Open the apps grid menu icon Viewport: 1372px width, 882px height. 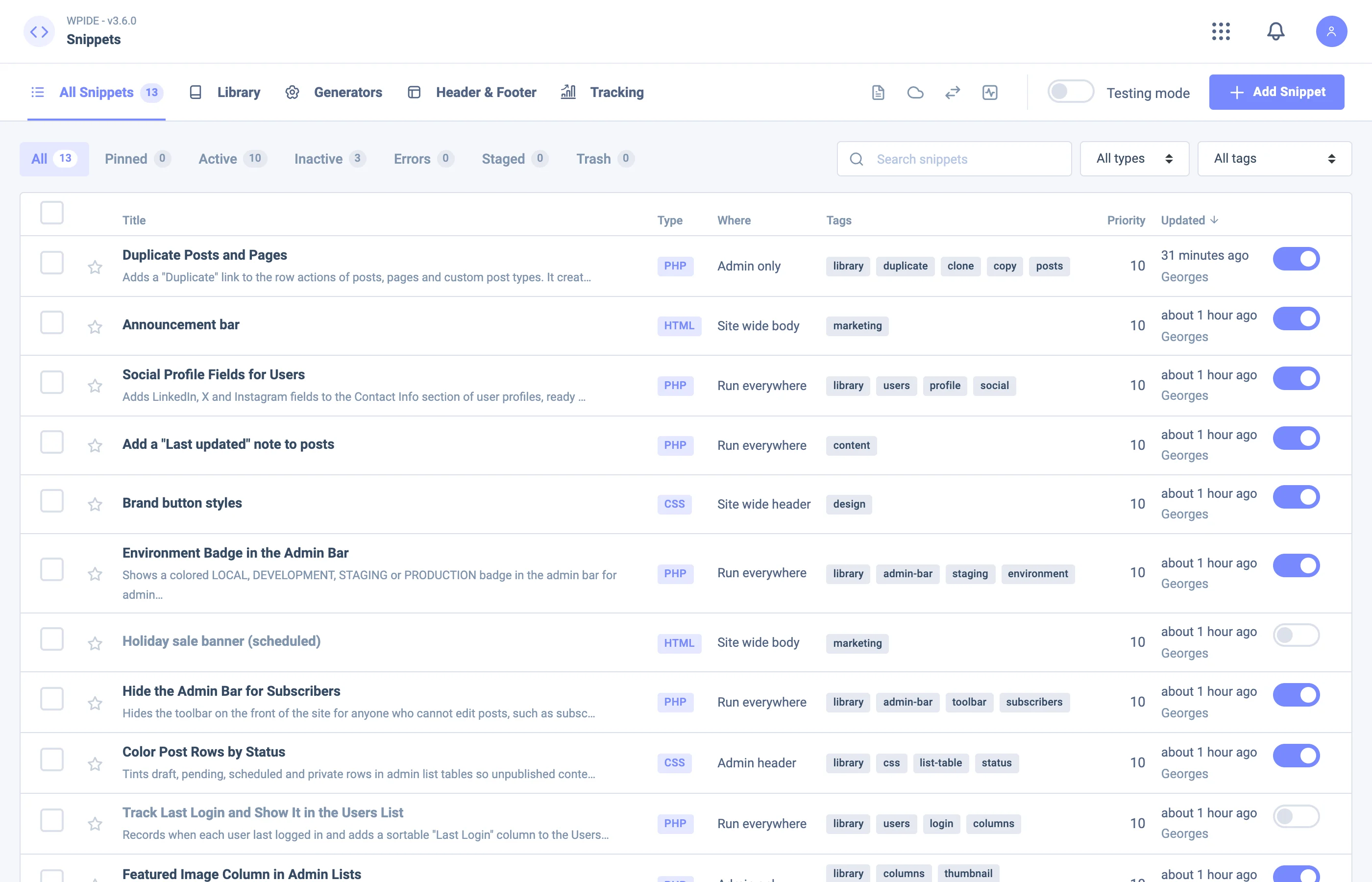coord(1221,31)
